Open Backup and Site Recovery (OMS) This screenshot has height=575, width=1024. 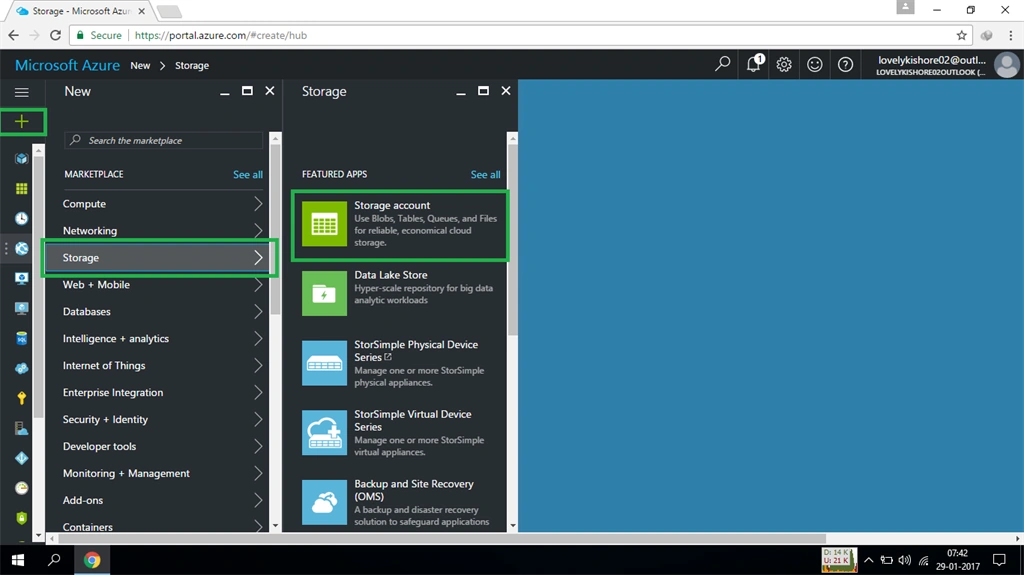[400, 502]
